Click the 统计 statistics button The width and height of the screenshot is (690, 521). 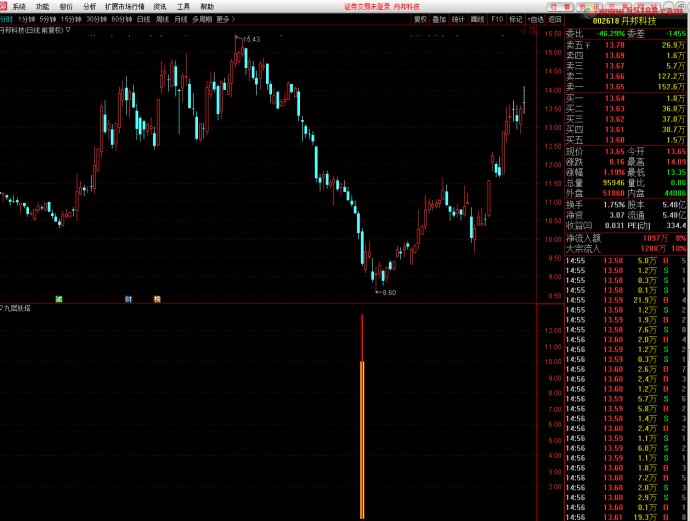458,19
